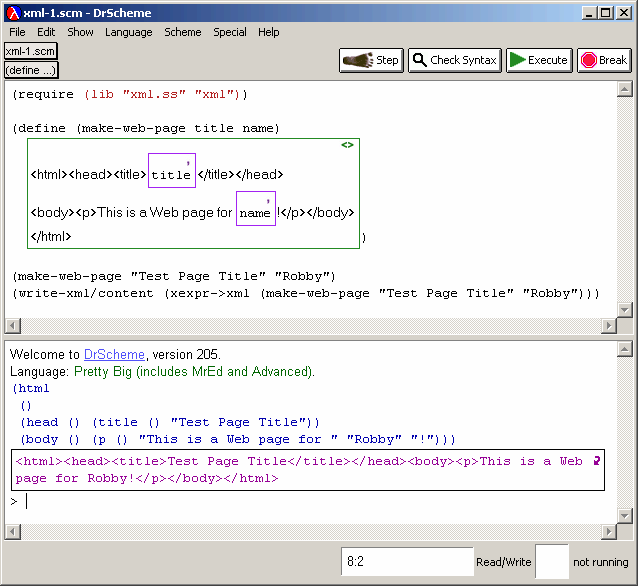Minimize the DrScheme window
The height and width of the screenshot is (586, 638).
(x=589, y=13)
